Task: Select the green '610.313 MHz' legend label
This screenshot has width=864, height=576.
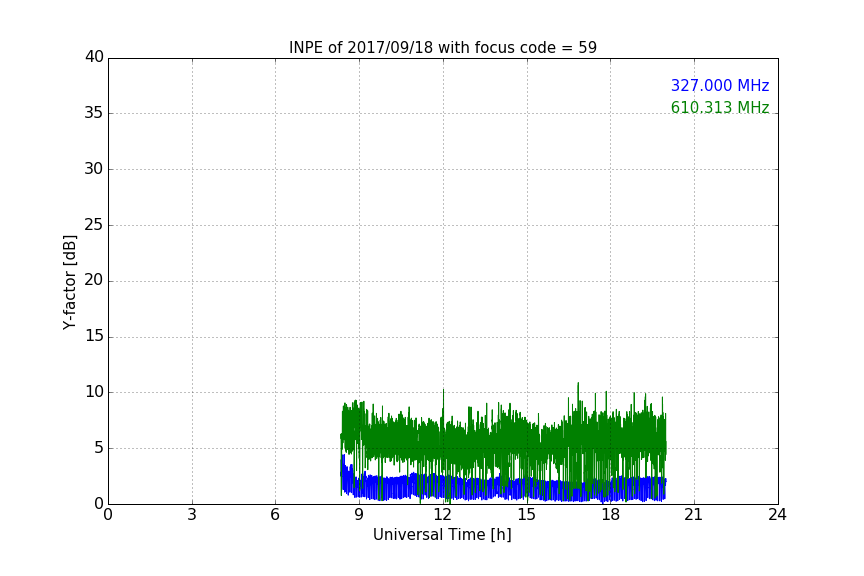Action: [720, 107]
